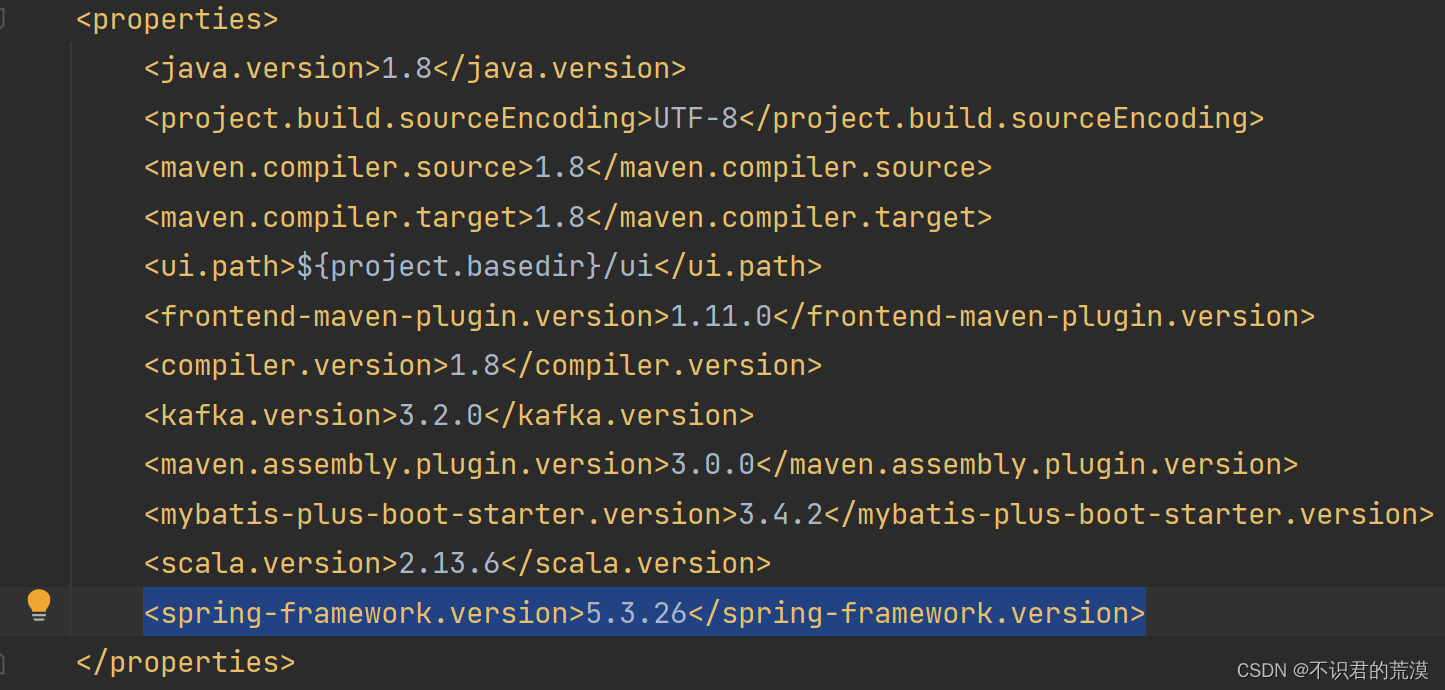Click the maven.compiler.target property line
Screen dimensions: 1445x690
[x=568, y=217]
